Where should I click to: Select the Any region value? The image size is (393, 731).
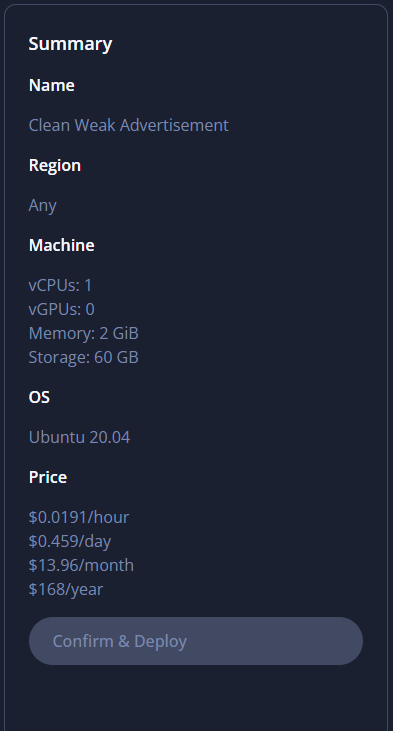click(43, 205)
